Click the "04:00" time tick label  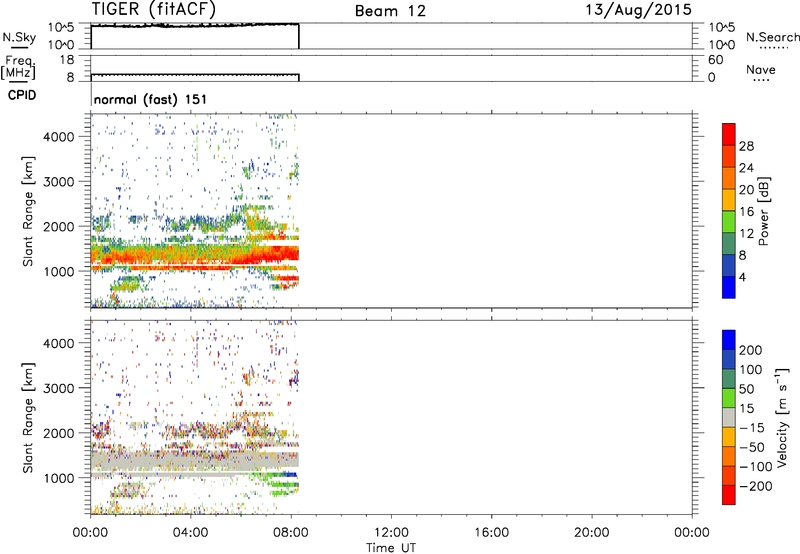click(x=191, y=533)
